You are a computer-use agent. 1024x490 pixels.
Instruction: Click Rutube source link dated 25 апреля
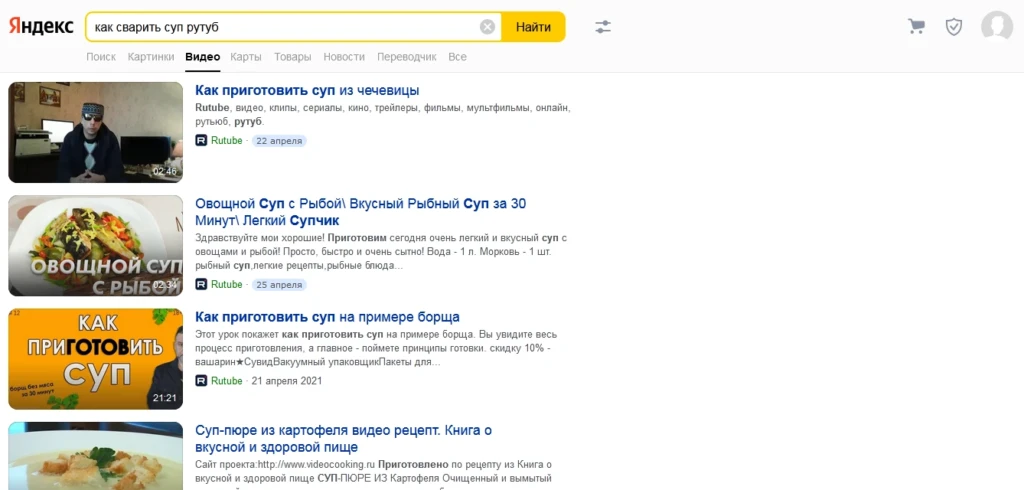click(227, 284)
